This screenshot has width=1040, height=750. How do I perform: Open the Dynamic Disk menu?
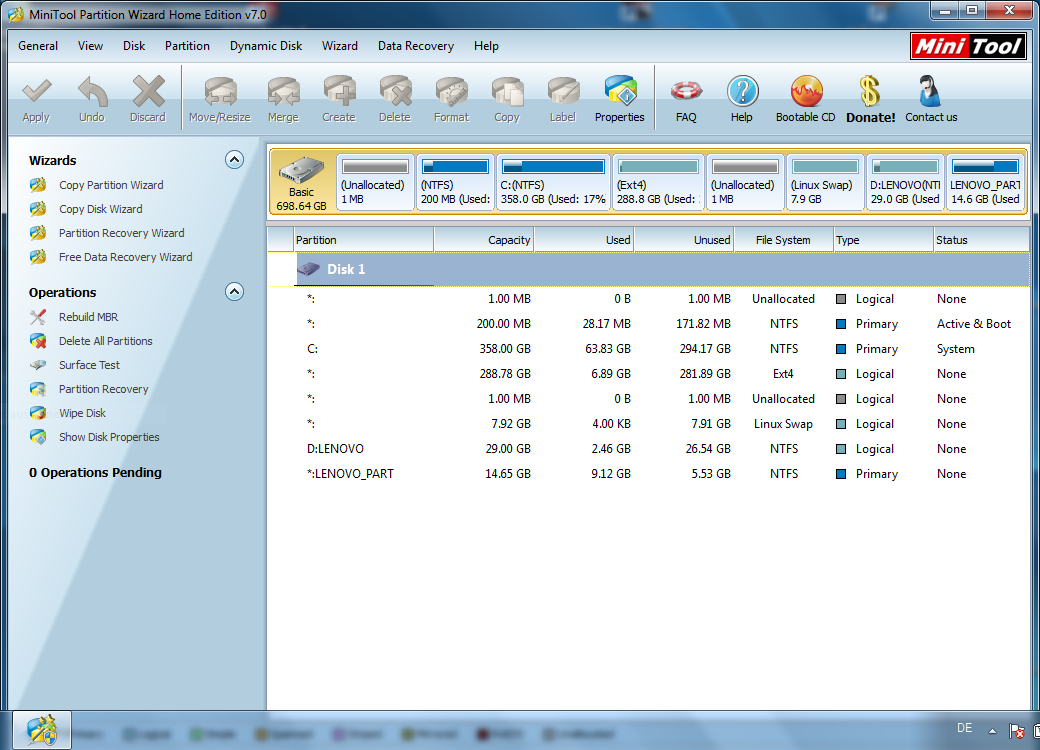click(266, 46)
